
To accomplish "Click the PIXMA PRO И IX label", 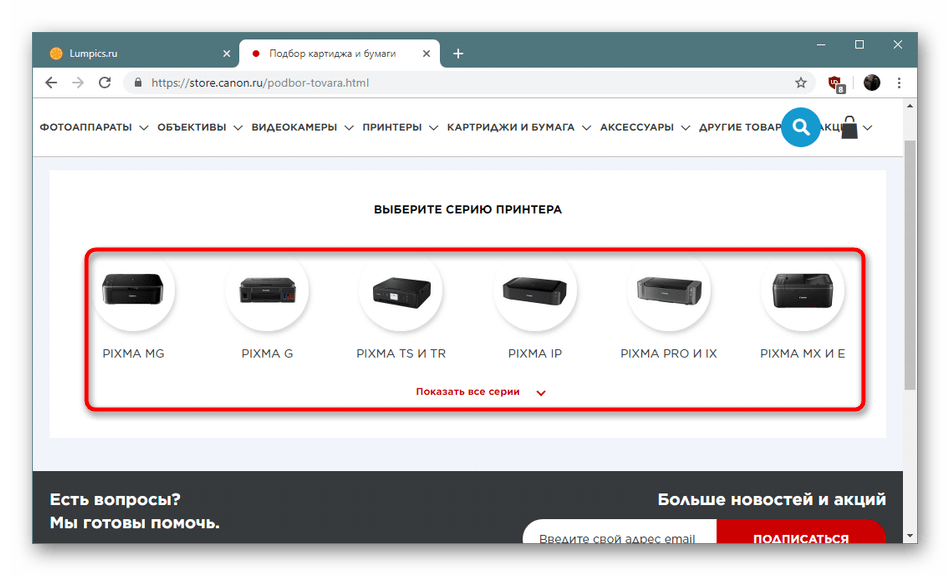I will [x=669, y=354].
